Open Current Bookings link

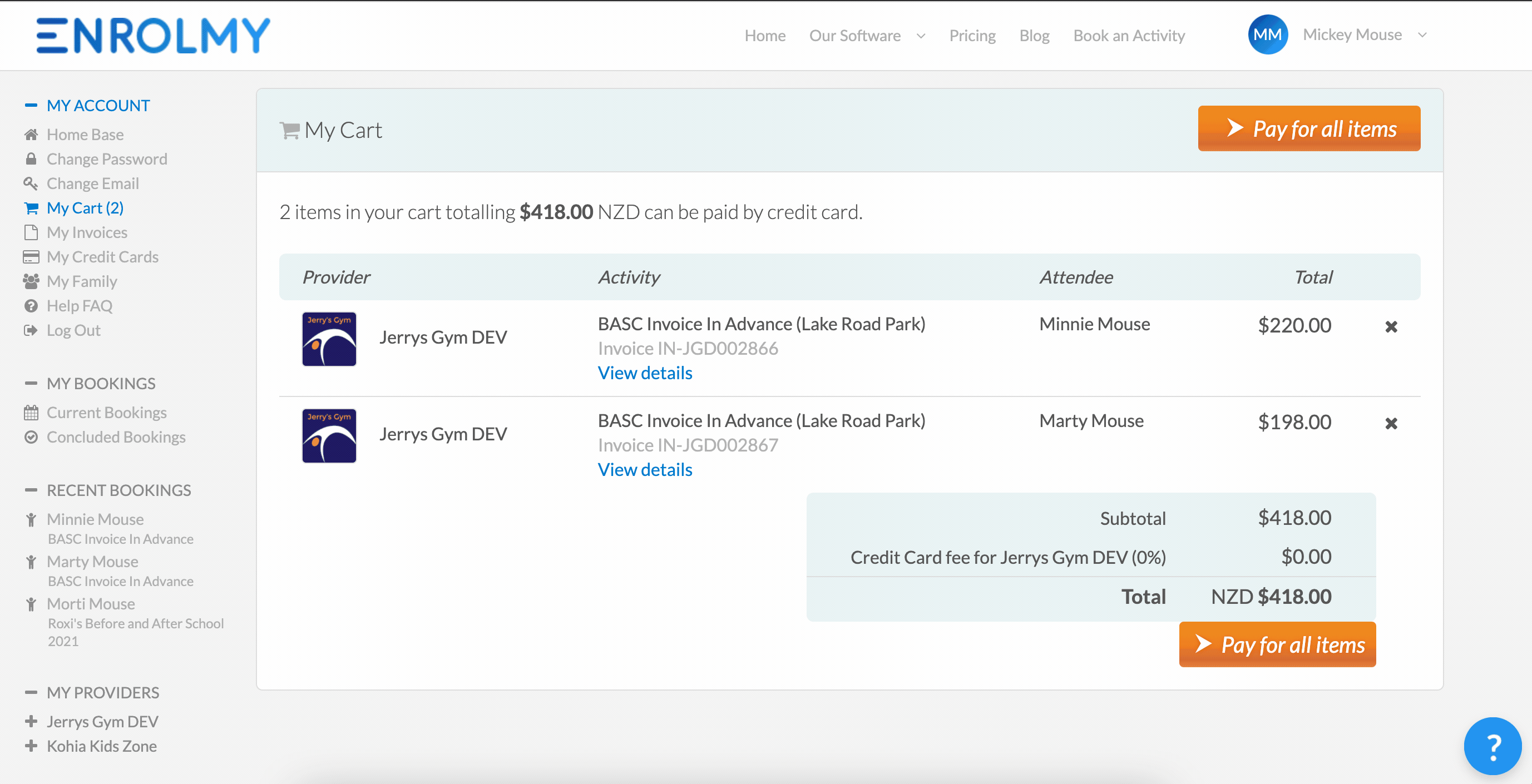(106, 413)
